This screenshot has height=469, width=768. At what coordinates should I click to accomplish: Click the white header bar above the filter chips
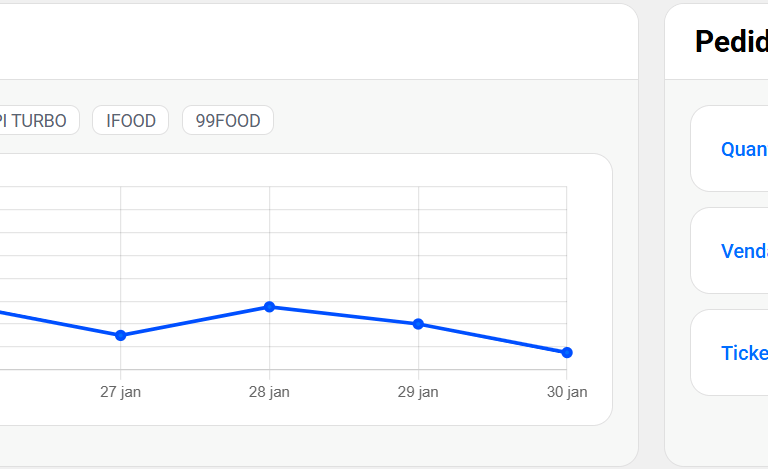pyautogui.click(x=300, y=42)
